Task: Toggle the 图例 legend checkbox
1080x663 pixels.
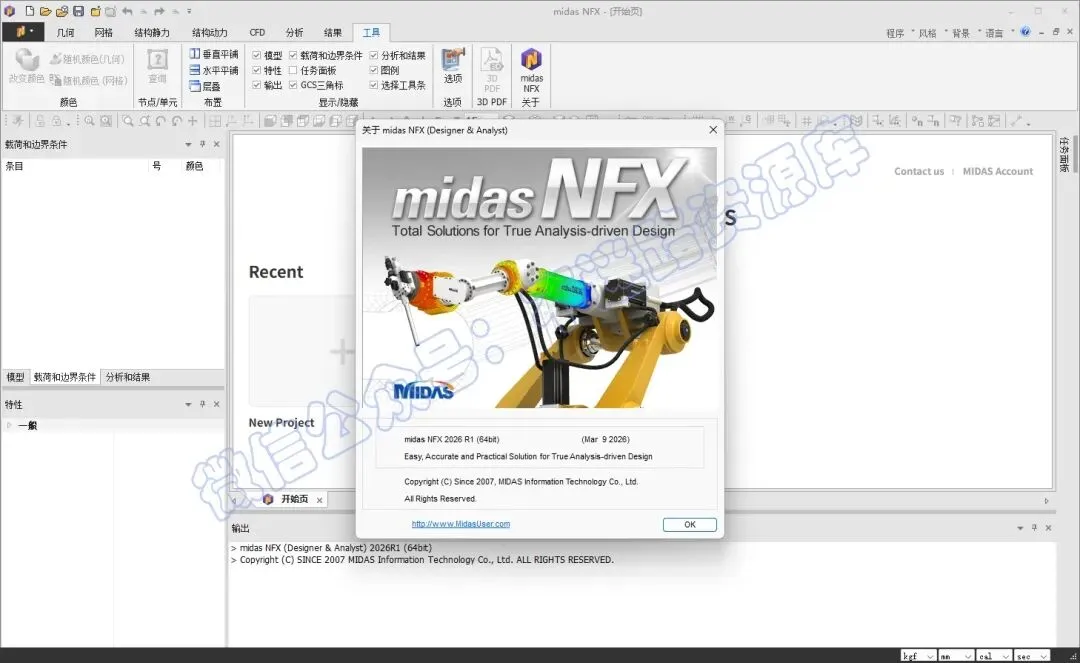Action: [x=373, y=70]
